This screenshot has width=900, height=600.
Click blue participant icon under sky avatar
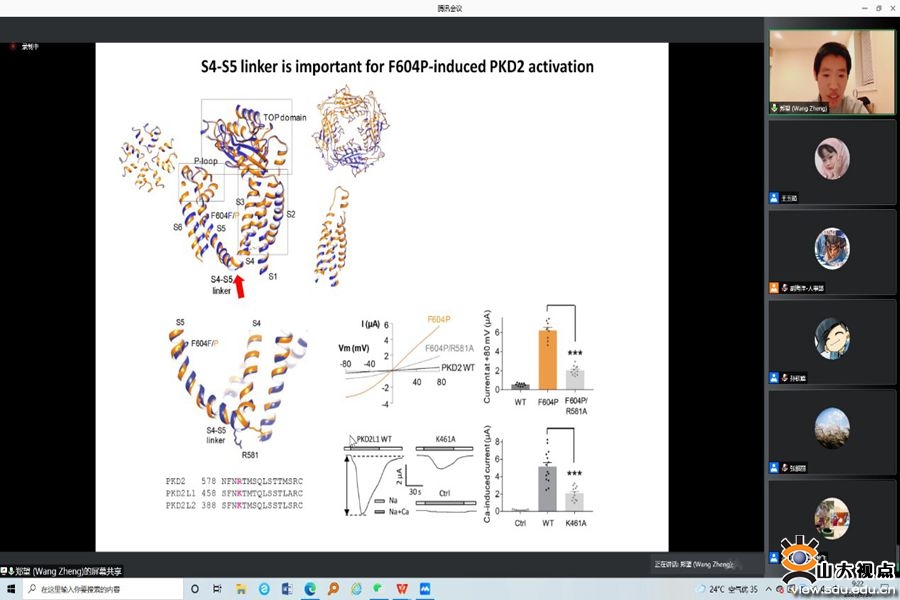pyautogui.click(x=774, y=468)
